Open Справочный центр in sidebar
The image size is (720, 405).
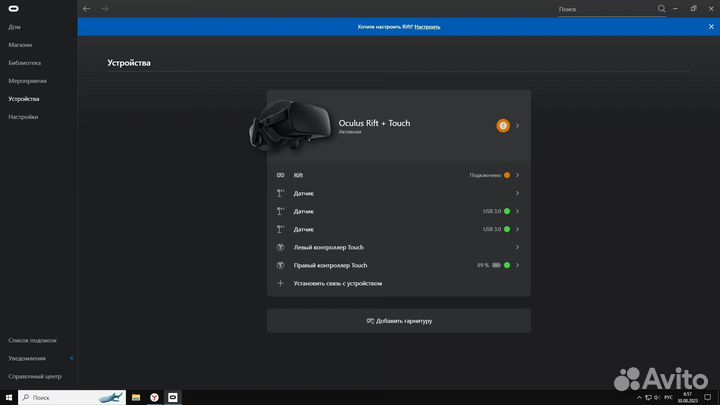click(35, 377)
